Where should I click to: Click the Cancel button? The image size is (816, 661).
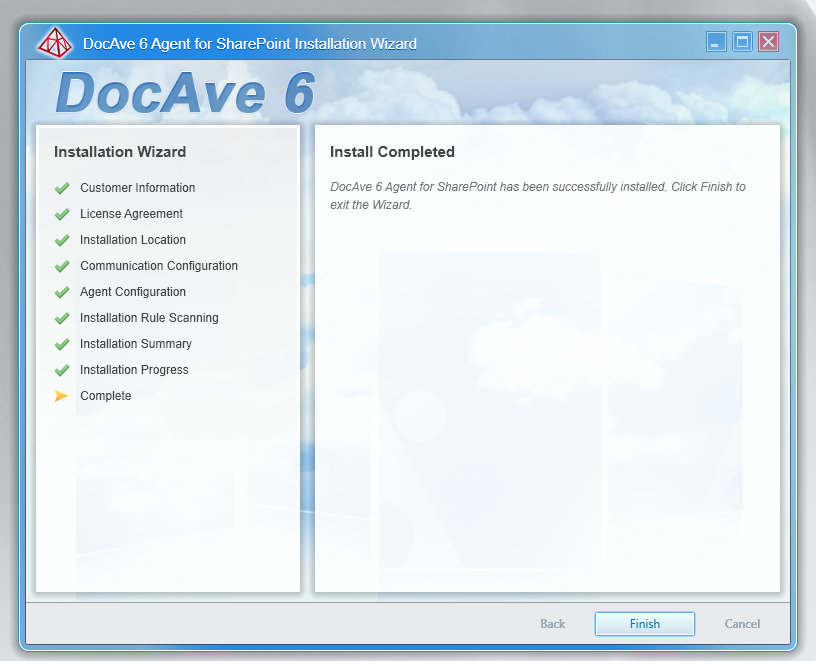coord(741,623)
